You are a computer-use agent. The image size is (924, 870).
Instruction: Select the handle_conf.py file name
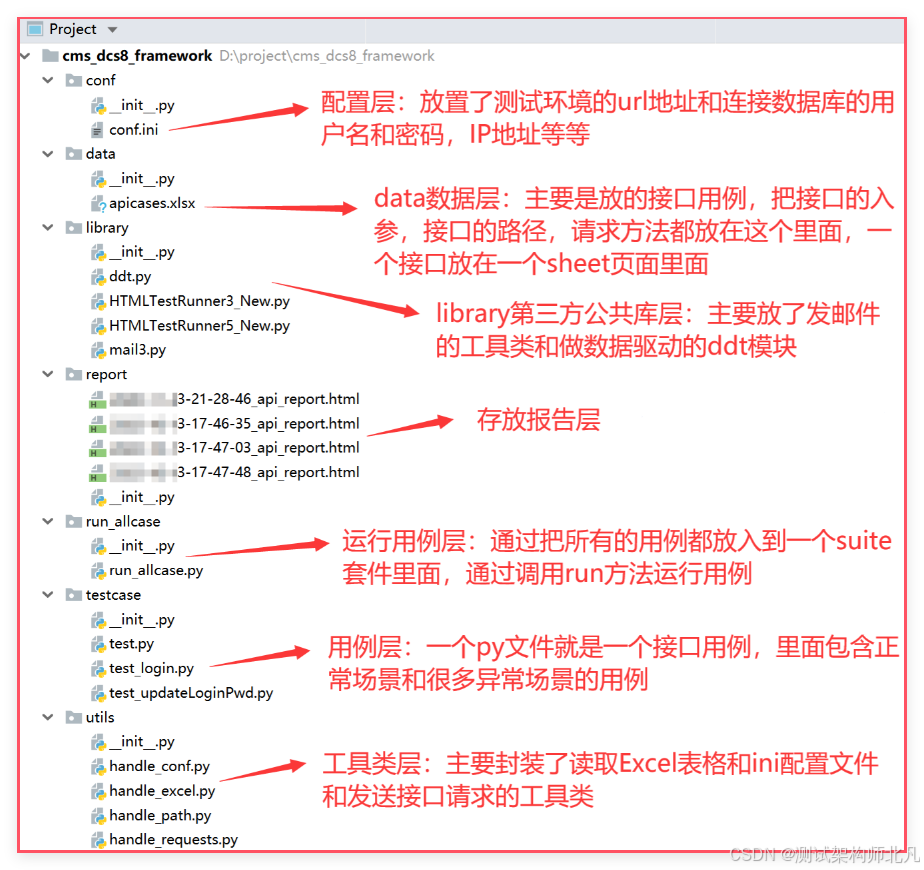[159, 767]
